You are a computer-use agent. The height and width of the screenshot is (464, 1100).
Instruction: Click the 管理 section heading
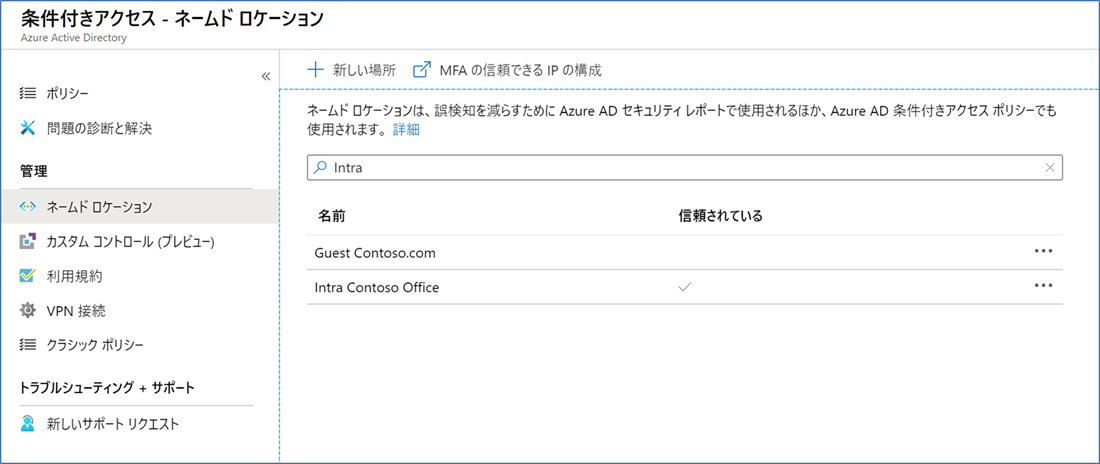click(33, 170)
